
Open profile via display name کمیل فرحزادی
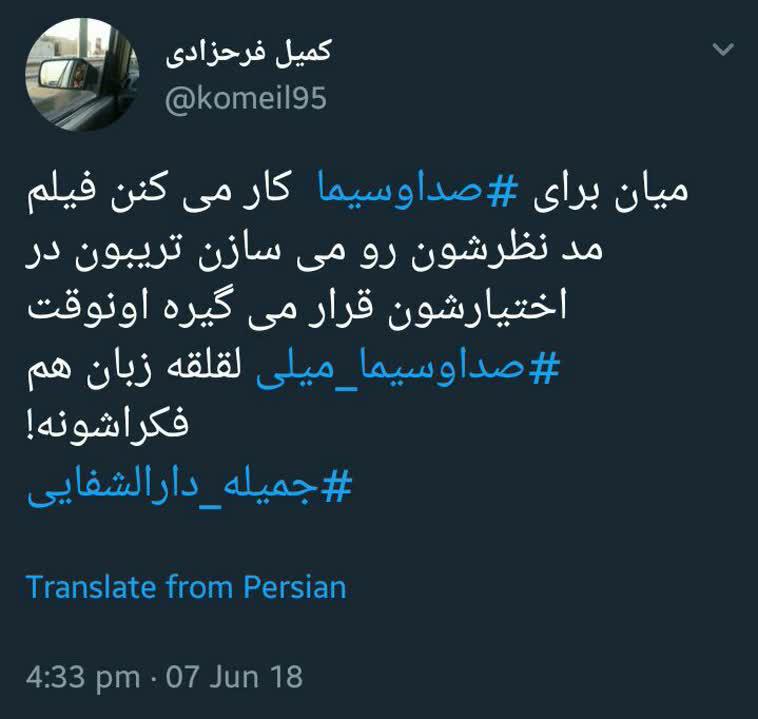pos(248,53)
